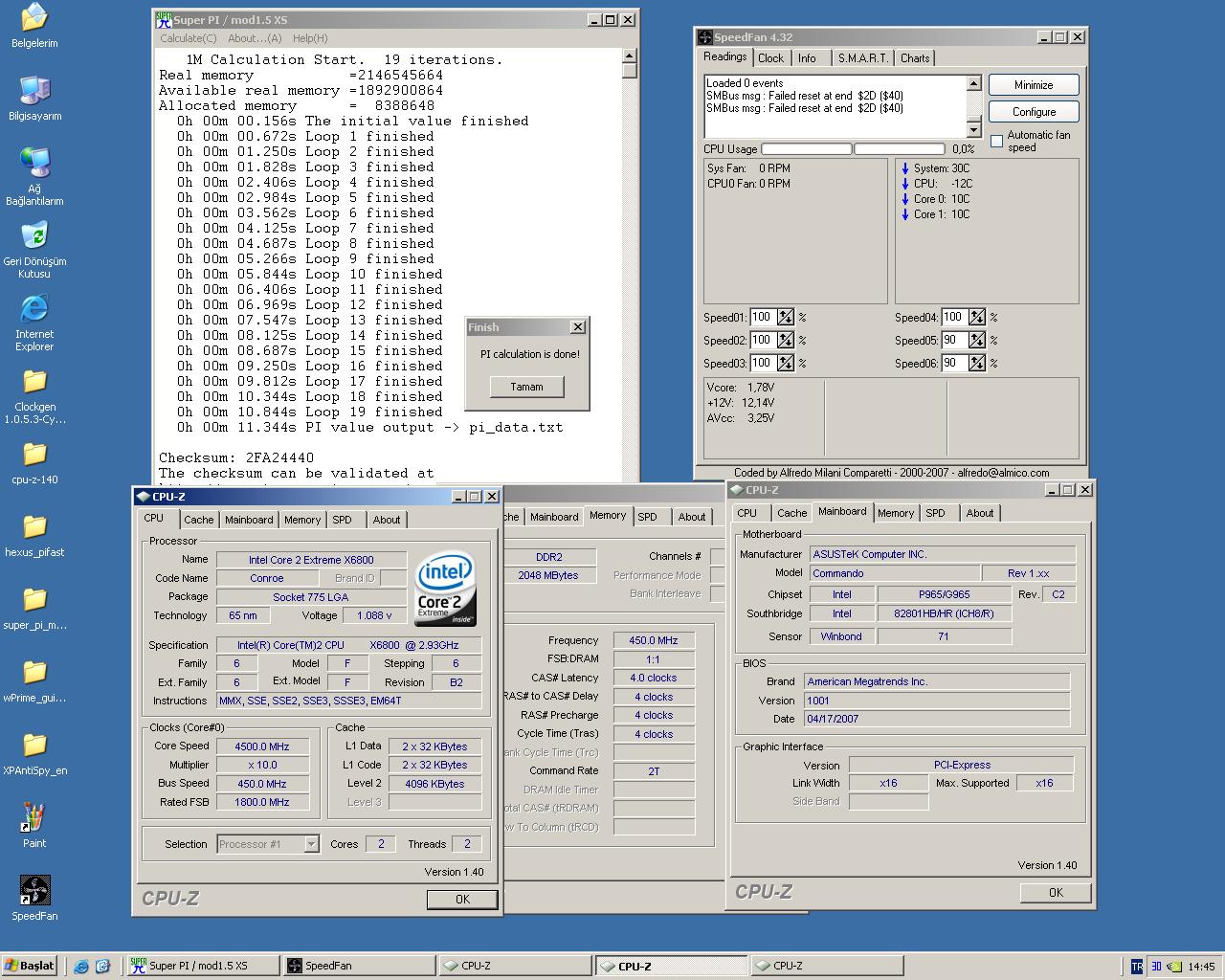1225x980 pixels.
Task: Open the Processor #1 selection dropdown
Action: 311,844
